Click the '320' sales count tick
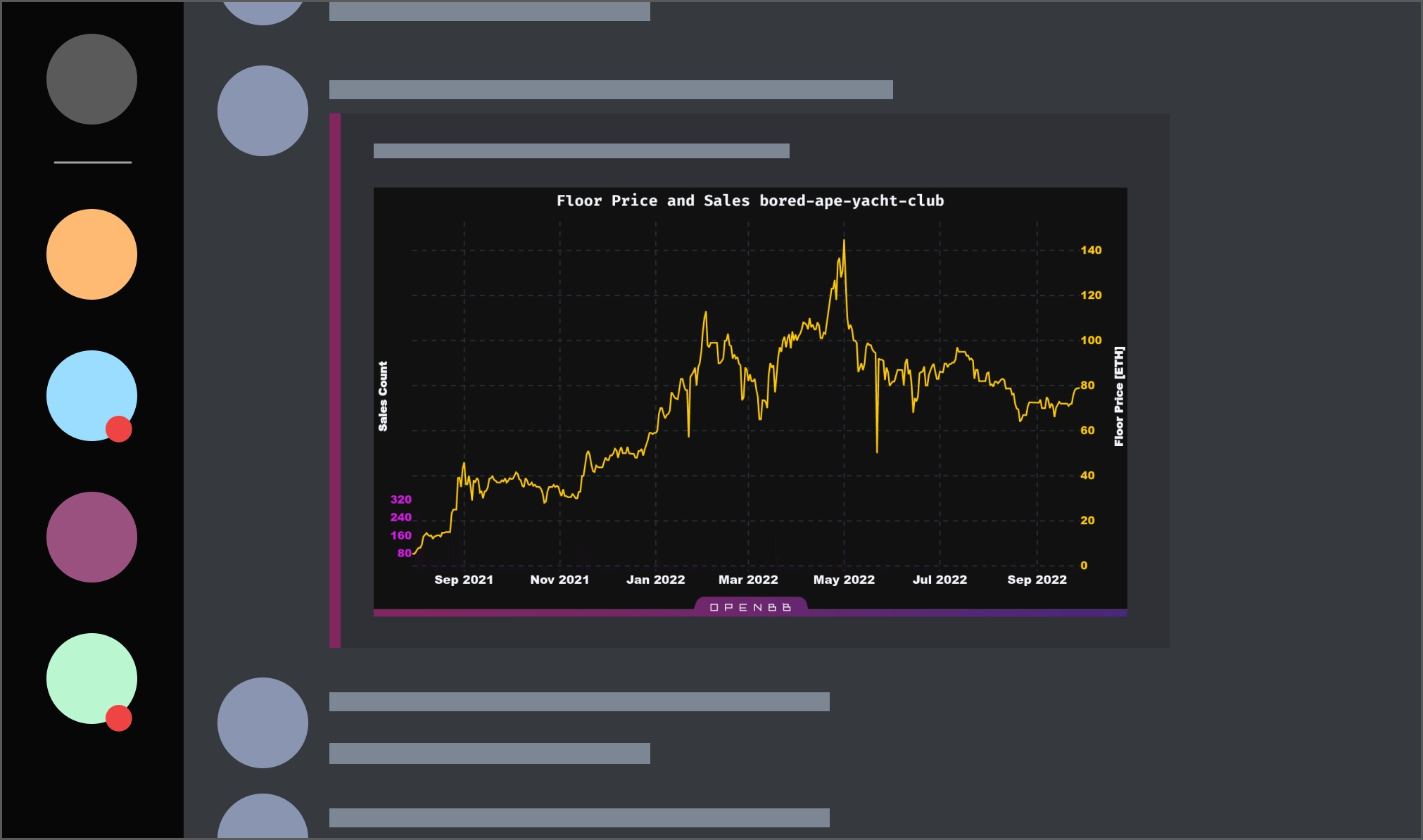 pyautogui.click(x=401, y=499)
